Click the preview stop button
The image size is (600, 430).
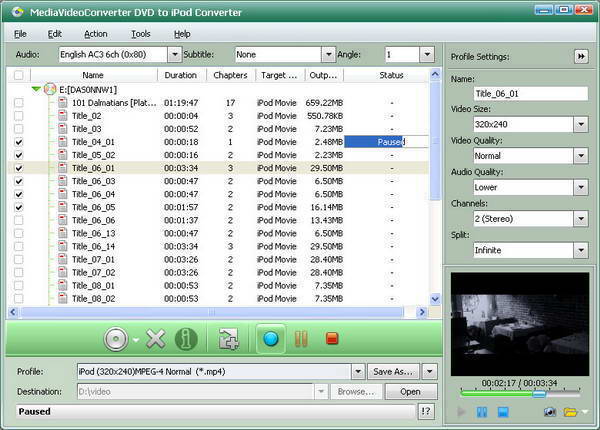pos(503,412)
